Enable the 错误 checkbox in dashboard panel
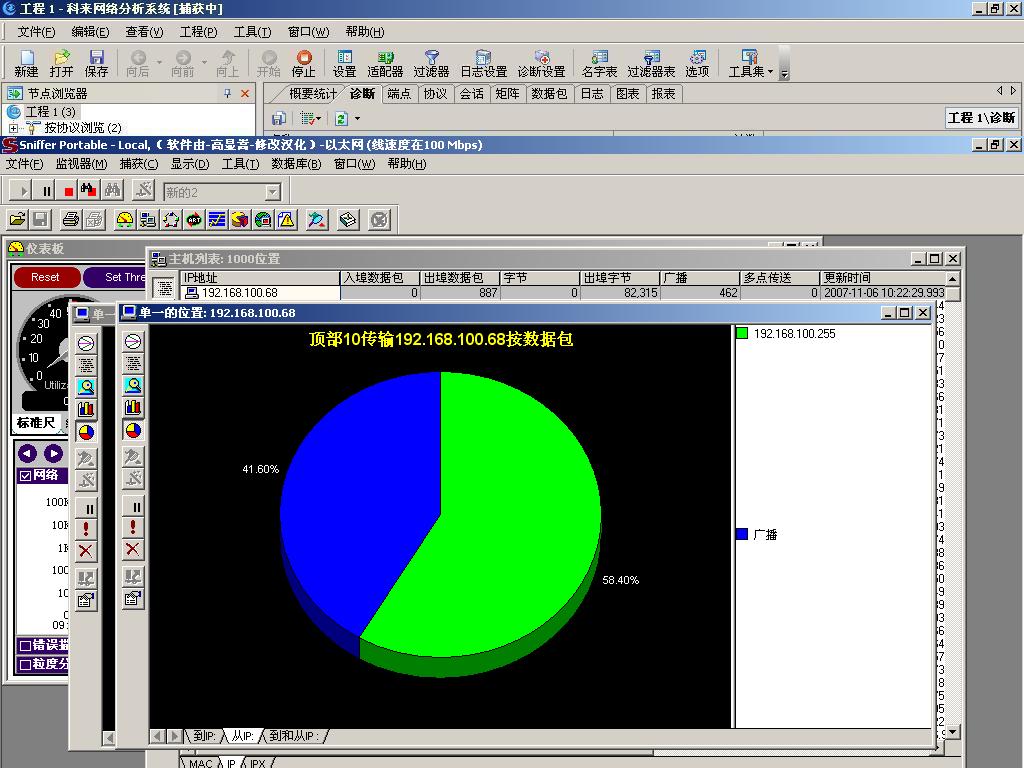This screenshot has width=1024, height=768. (x=25, y=645)
